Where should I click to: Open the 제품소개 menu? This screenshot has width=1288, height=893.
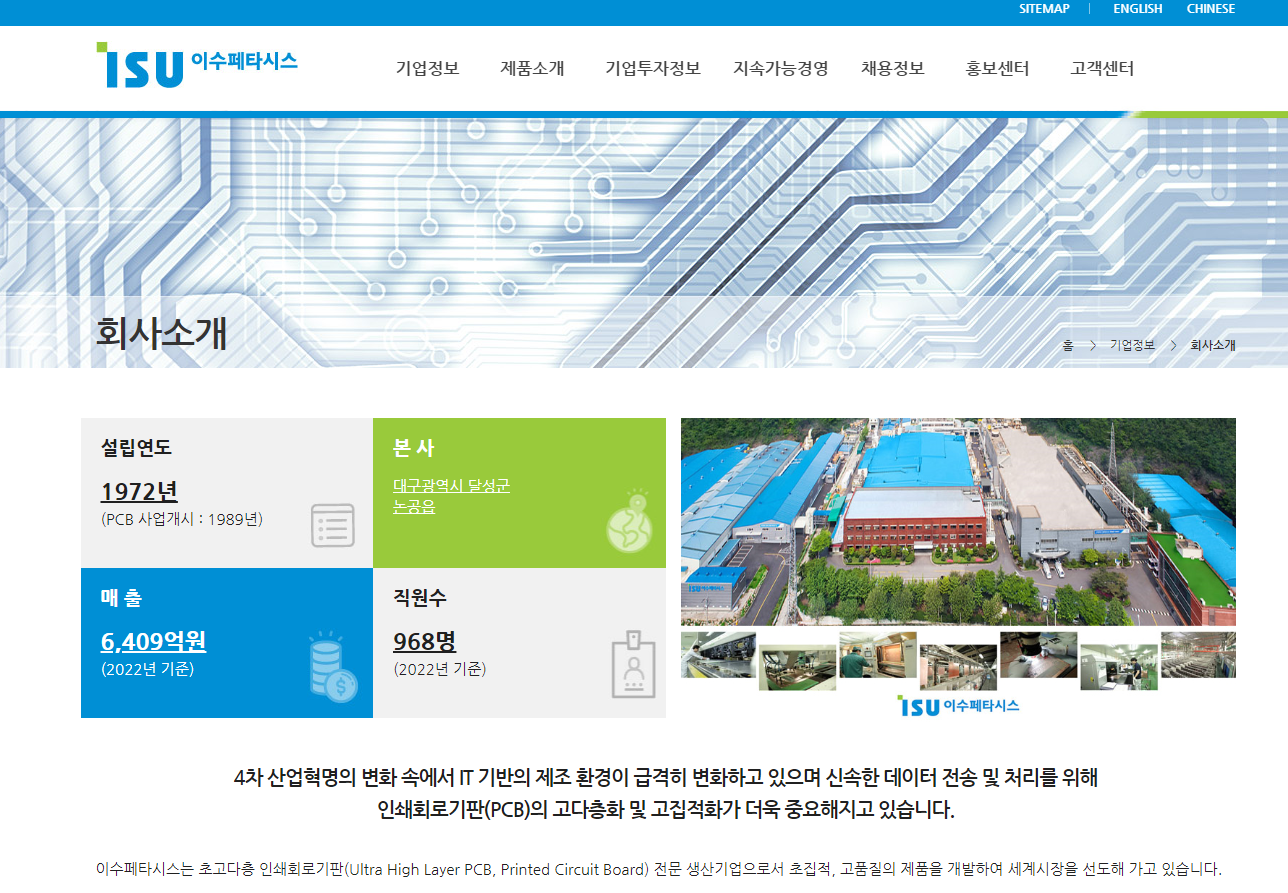tap(532, 69)
